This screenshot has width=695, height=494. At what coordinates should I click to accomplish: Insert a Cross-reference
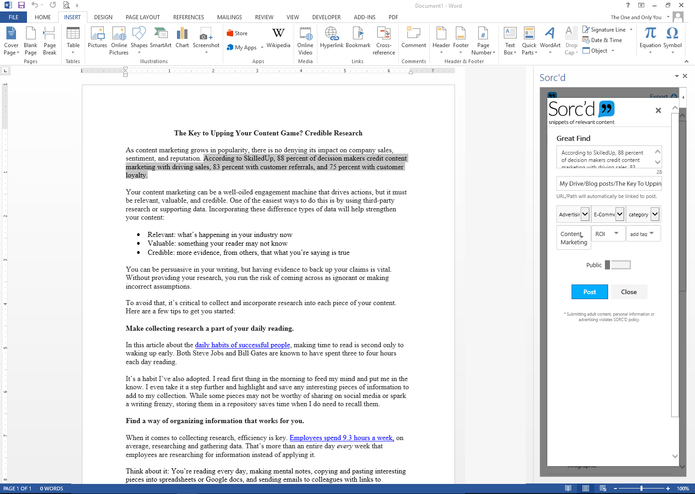pos(384,40)
